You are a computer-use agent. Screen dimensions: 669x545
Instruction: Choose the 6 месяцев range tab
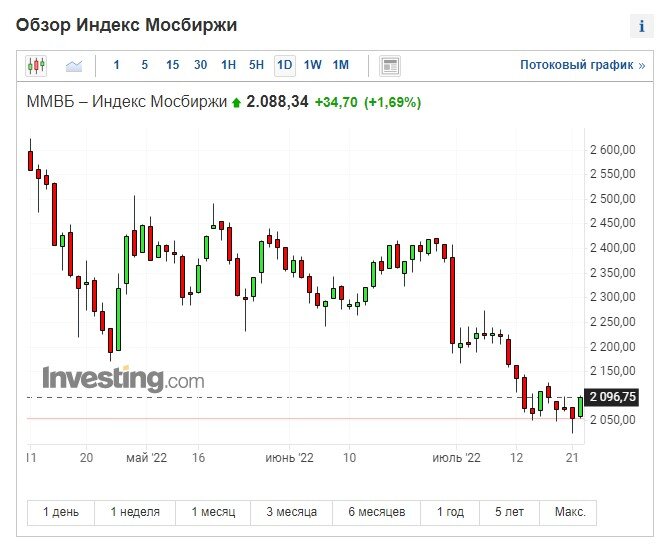point(377,512)
